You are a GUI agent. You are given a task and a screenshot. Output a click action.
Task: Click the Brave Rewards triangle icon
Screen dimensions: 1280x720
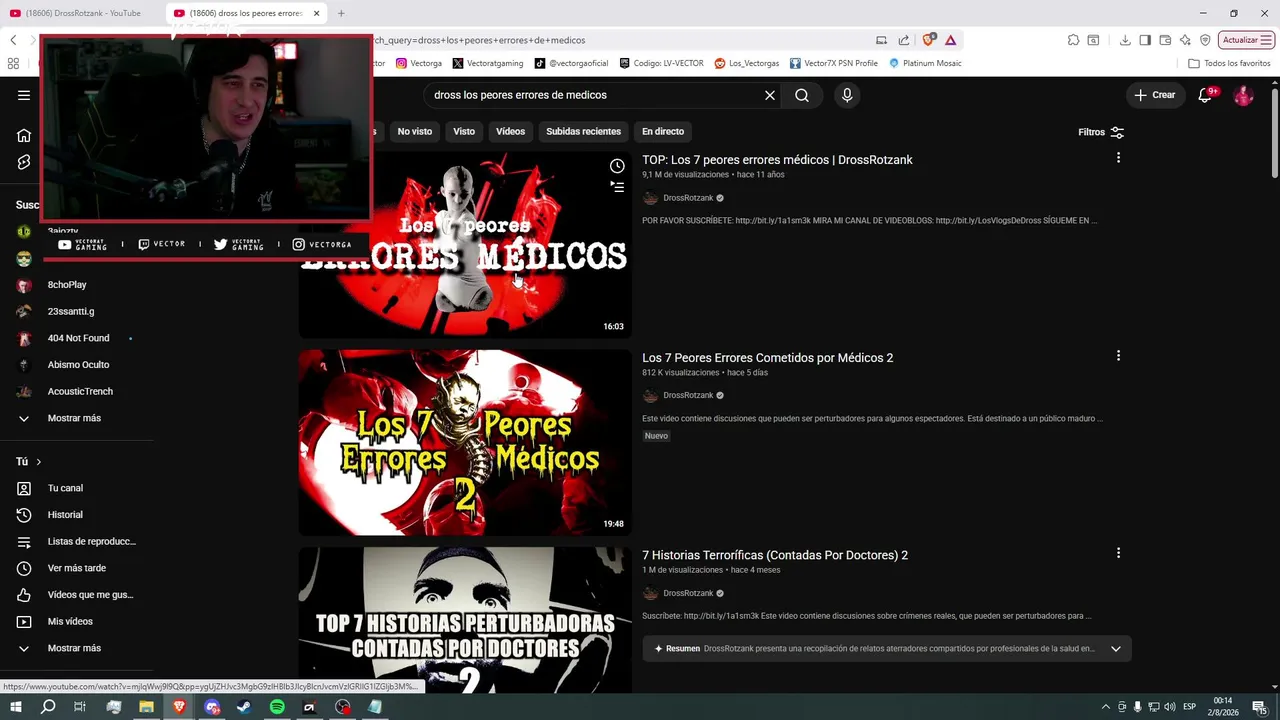point(950,40)
